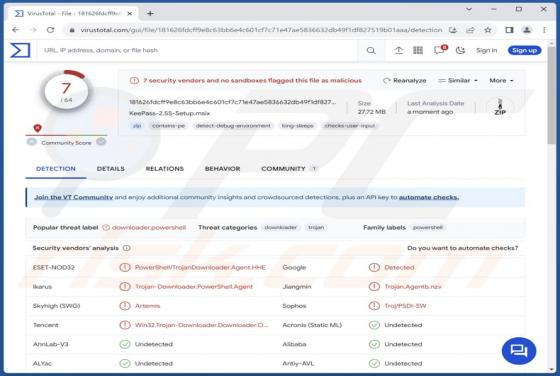The height and width of the screenshot is (376, 560).
Task: Click the detect-debug-environment tag
Action: [233, 126]
